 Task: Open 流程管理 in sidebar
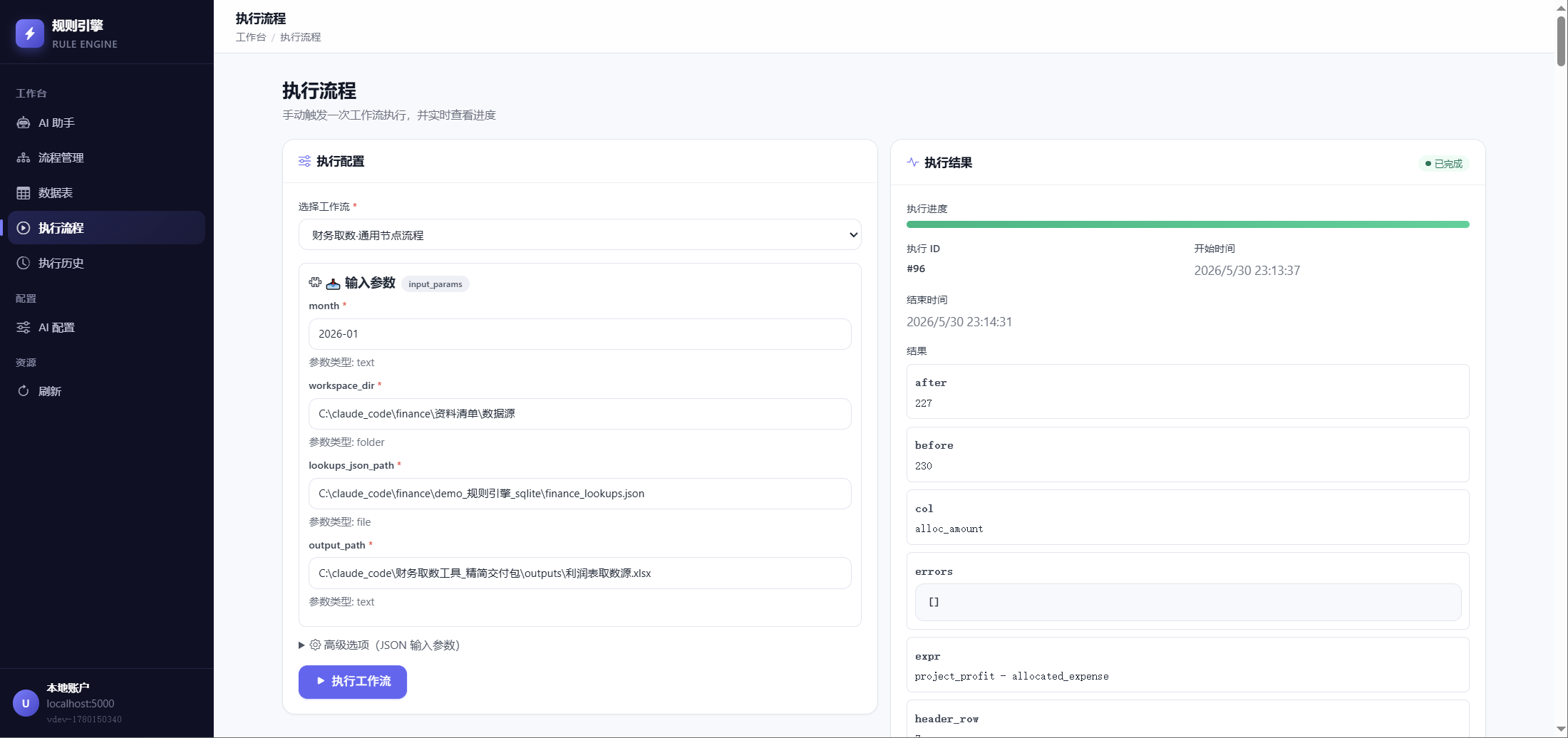point(106,157)
